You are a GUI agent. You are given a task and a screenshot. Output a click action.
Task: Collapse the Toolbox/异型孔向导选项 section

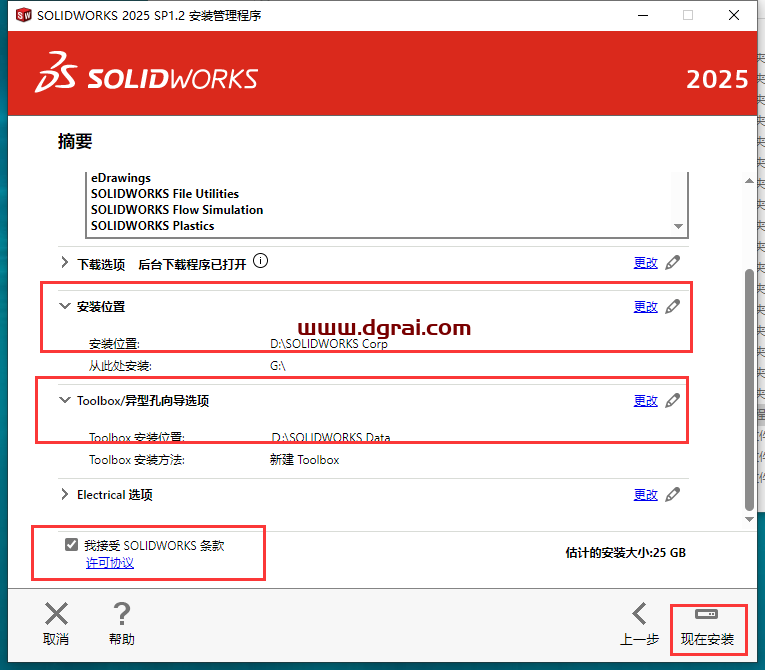[x=64, y=400]
